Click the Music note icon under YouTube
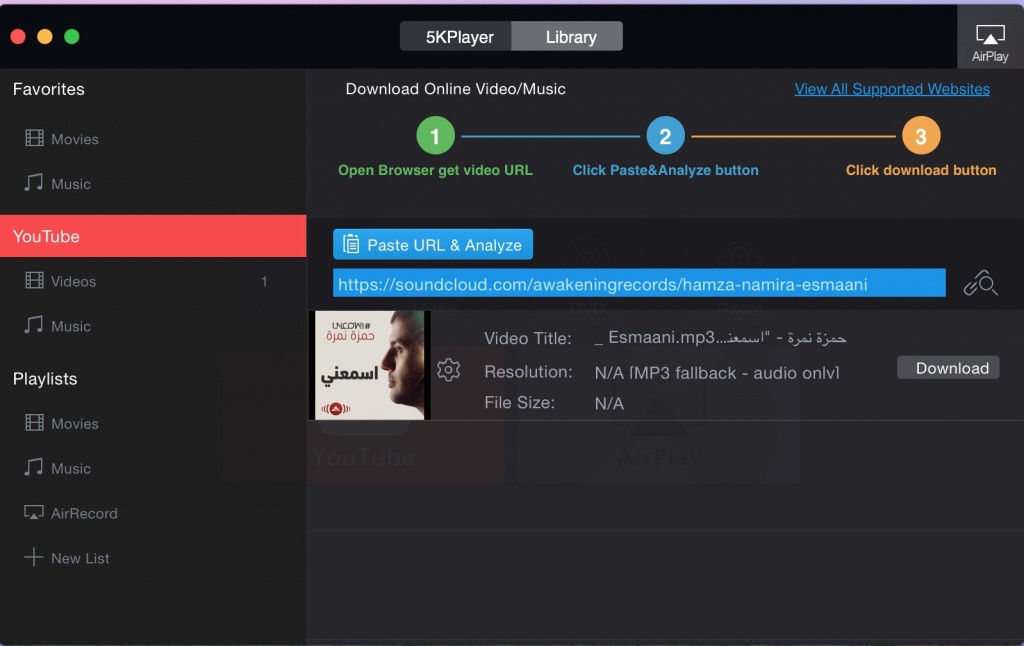 pos(33,325)
